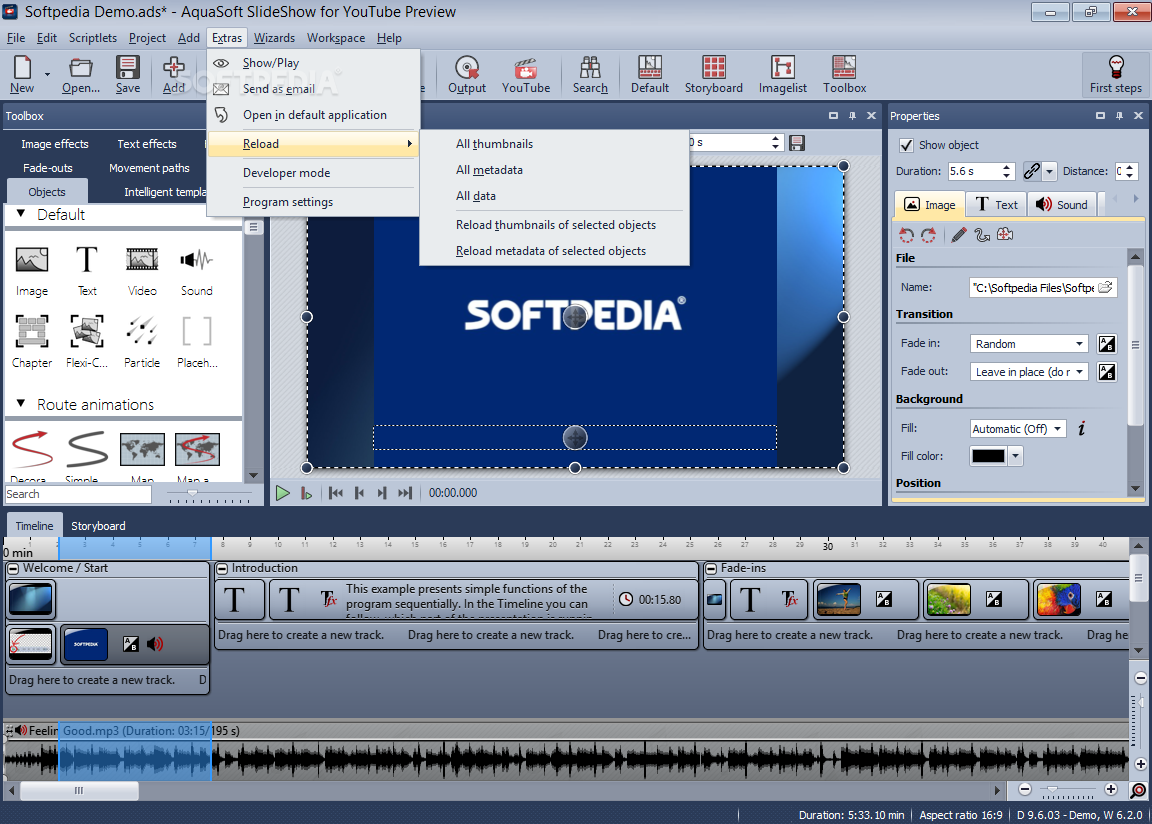Open the Workspace menu

click(x=336, y=37)
